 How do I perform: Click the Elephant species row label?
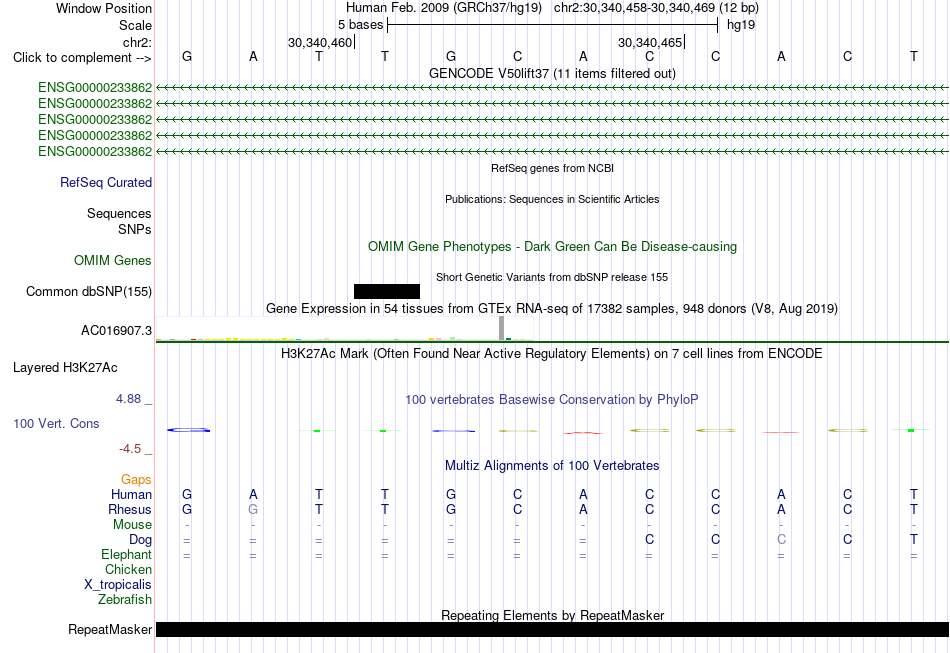point(126,555)
